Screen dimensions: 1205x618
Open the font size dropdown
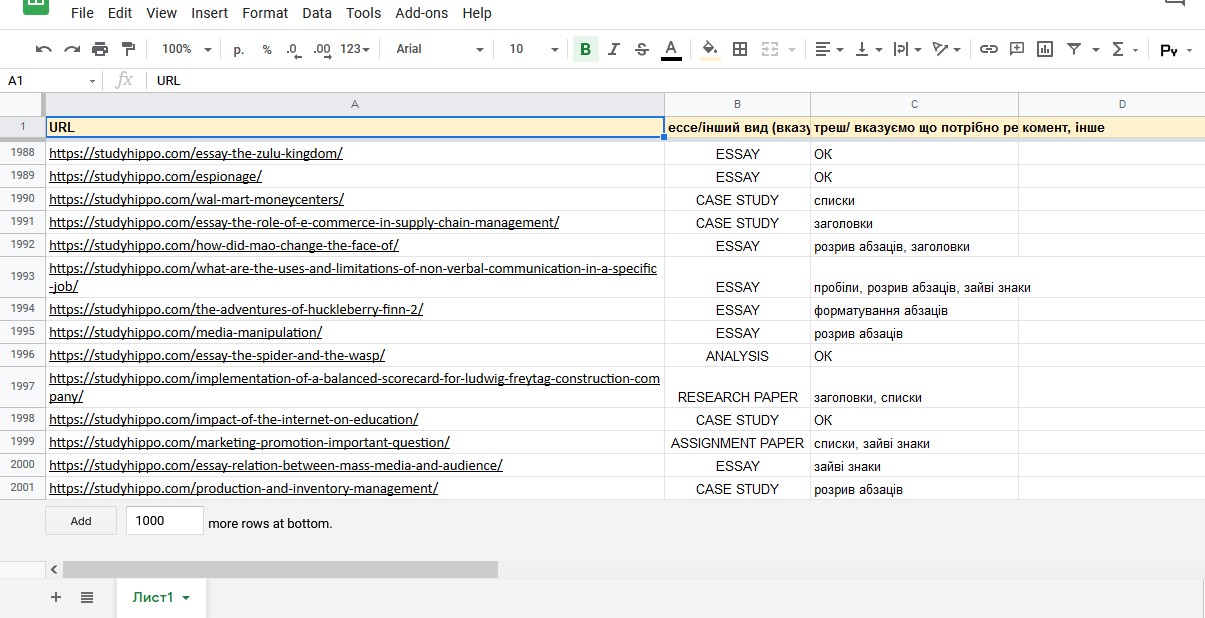coord(533,49)
